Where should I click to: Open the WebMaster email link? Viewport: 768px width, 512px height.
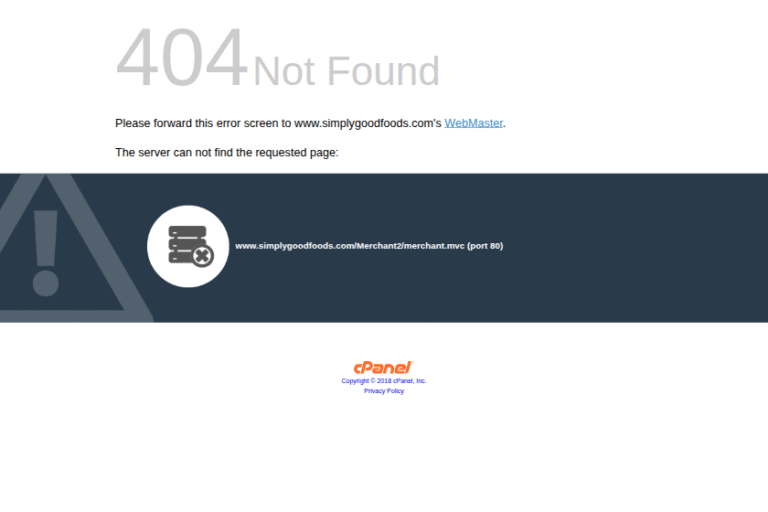(x=473, y=123)
